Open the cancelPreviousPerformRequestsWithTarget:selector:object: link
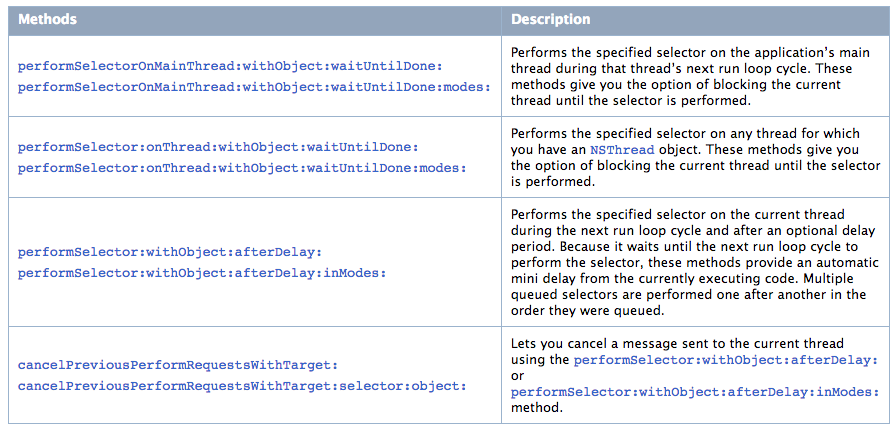Screen dimensions: 896x433 point(242,385)
